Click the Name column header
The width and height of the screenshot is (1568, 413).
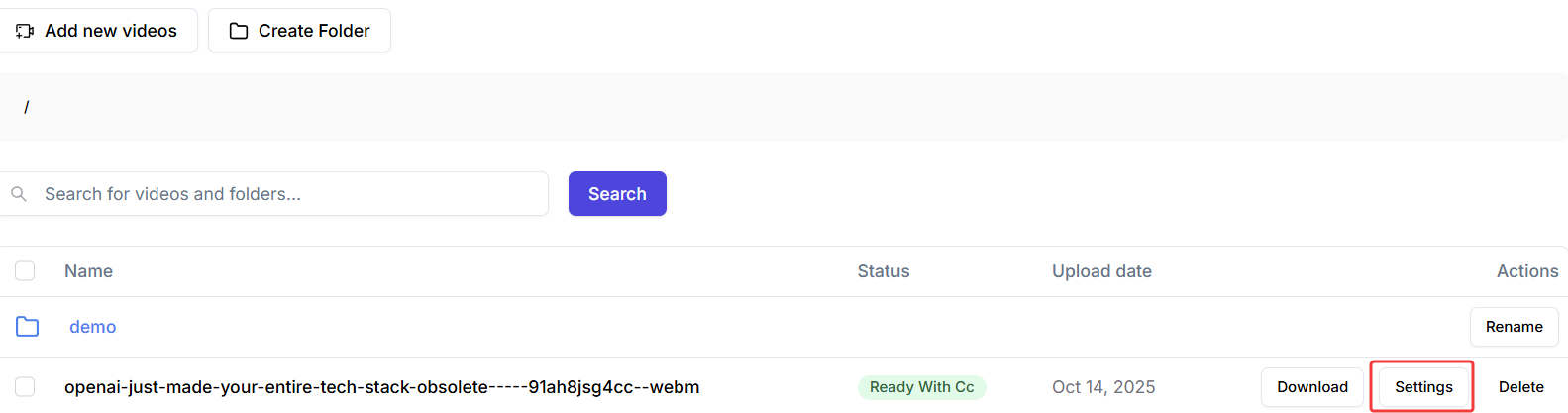coord(88,271)
